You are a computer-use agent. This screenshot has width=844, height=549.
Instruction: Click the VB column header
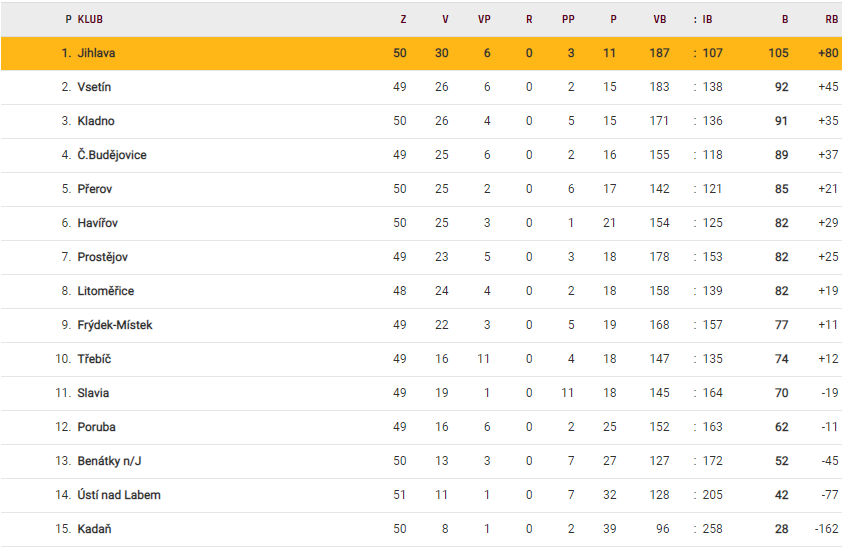(659, 19)
